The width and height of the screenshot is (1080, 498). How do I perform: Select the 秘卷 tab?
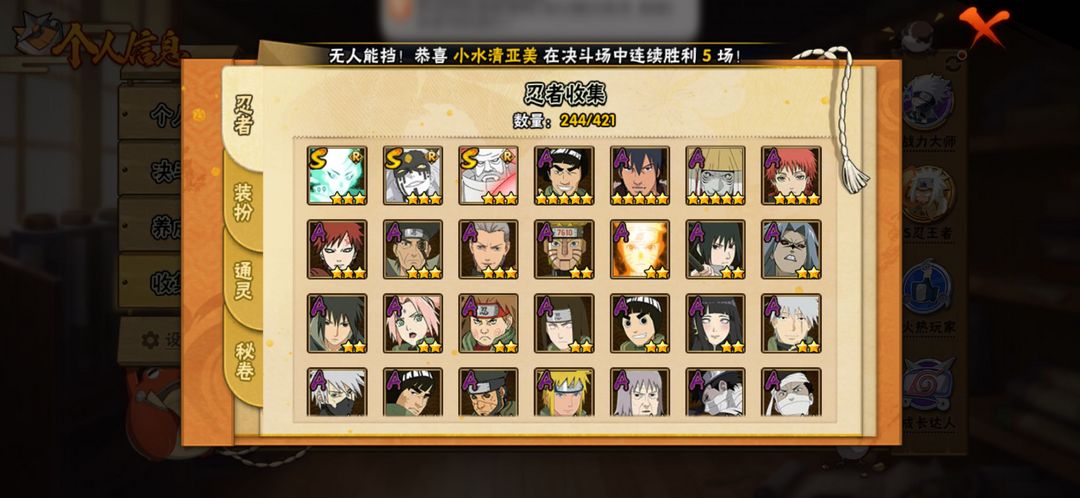coord(244,360)
